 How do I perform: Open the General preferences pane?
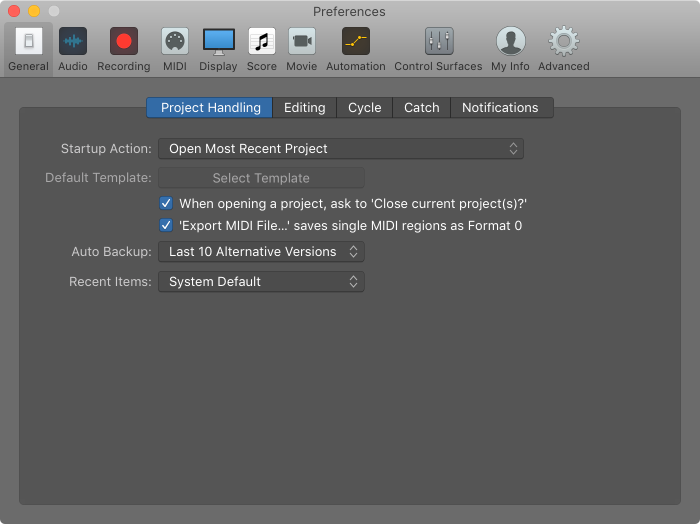click(x=29, y=49)
